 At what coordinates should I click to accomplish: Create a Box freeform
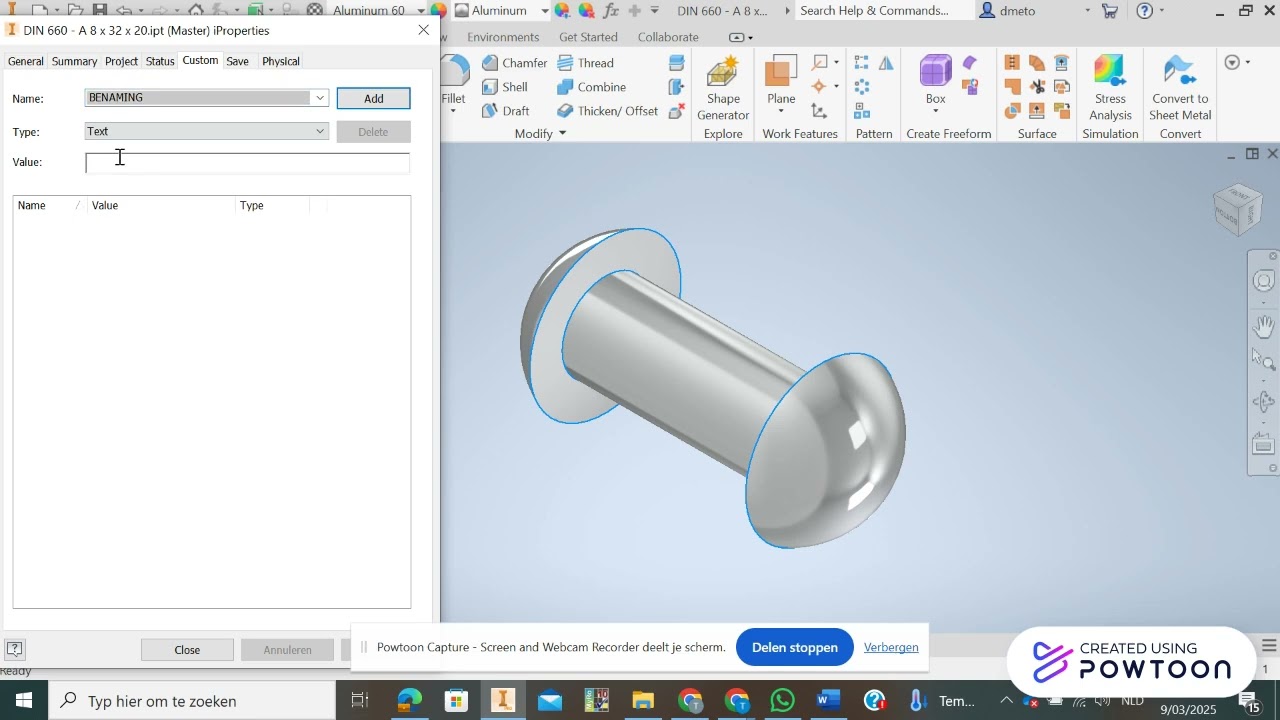click(x=935, y=80)
